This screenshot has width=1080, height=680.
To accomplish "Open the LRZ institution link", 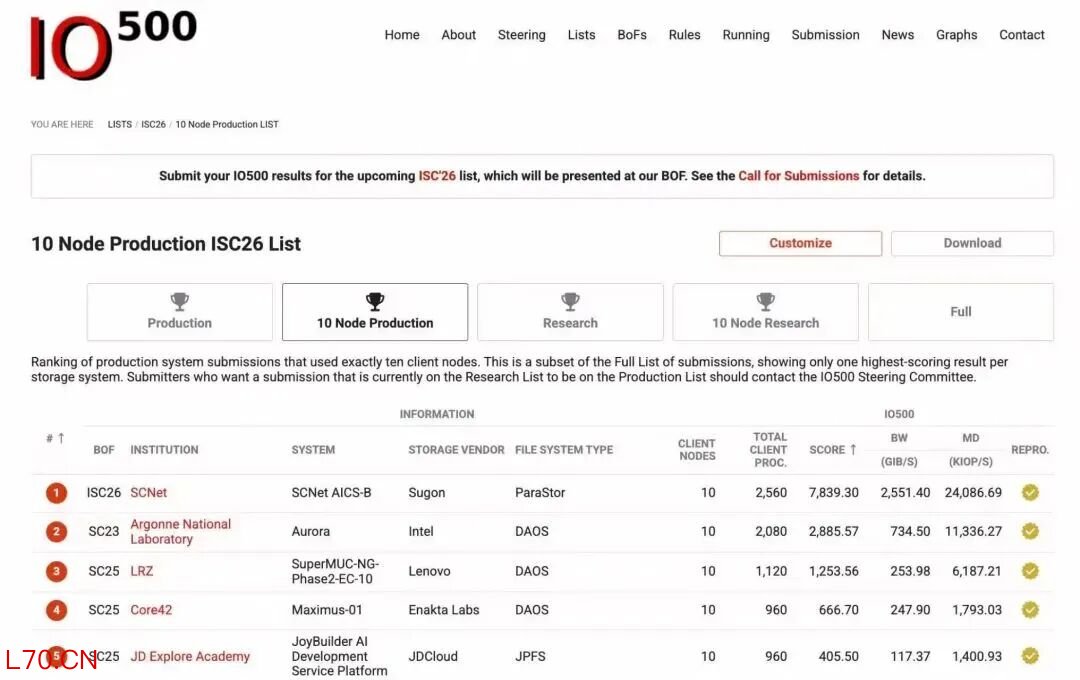I will [x=142, y=571].
